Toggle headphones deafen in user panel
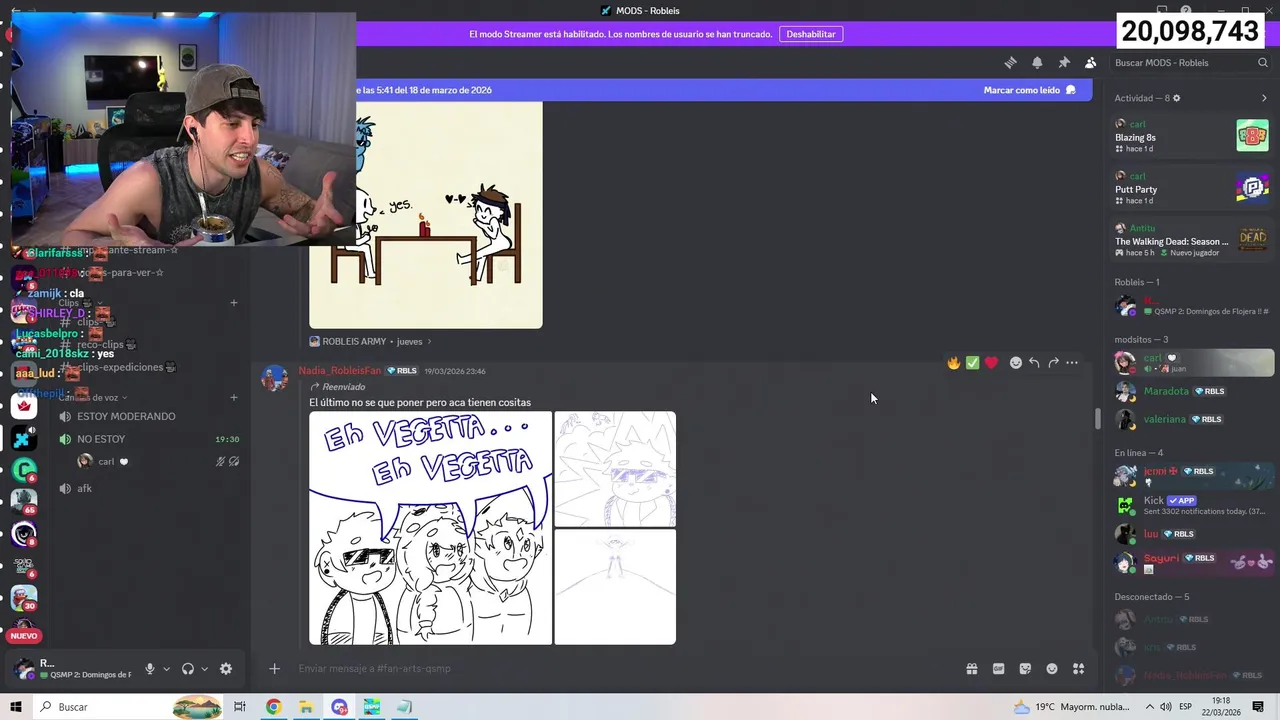The image size is (1280, 720). click(187, 669)
